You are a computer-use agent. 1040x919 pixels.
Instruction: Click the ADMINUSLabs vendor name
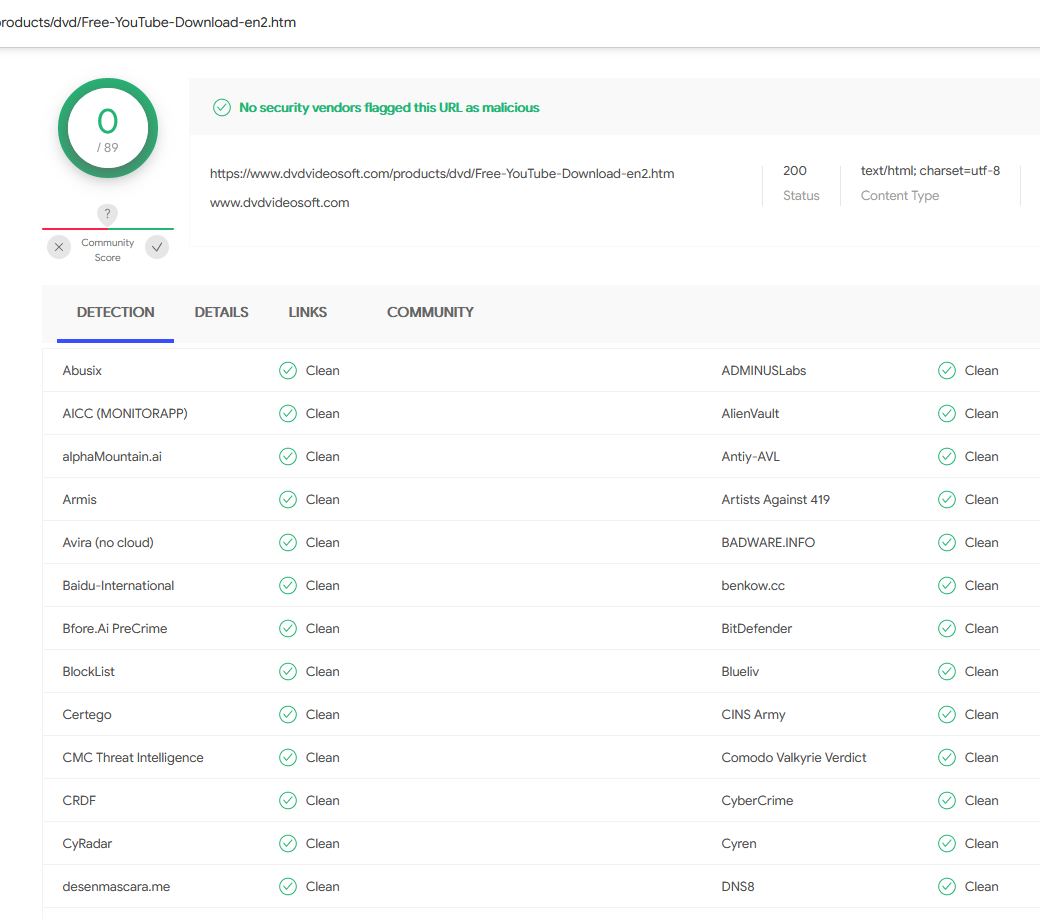(x=763, y=371)
